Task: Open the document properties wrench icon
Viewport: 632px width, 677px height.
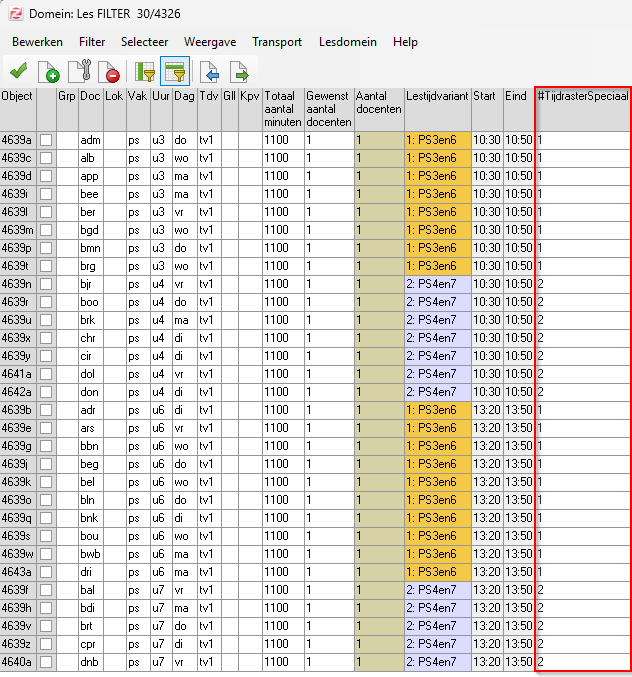Action: coord(80,71)
